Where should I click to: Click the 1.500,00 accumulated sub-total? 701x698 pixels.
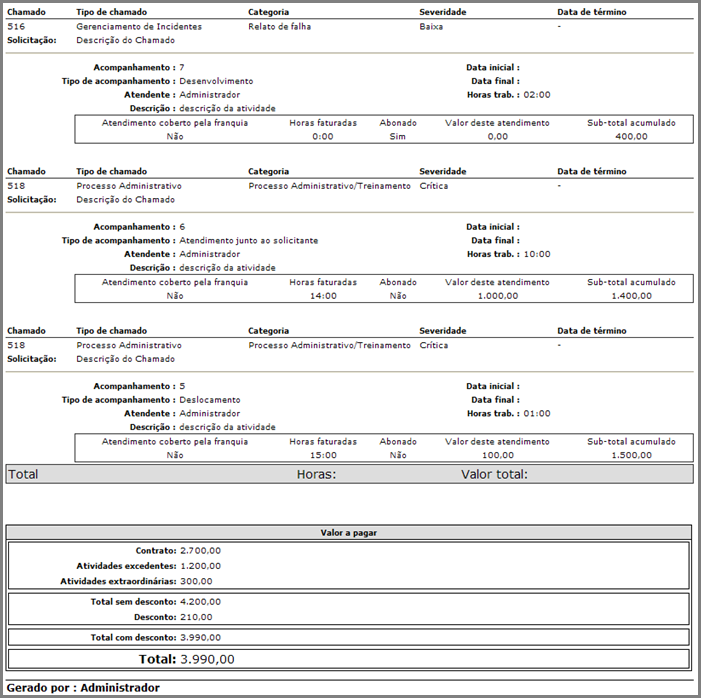(x=631, y=454)
